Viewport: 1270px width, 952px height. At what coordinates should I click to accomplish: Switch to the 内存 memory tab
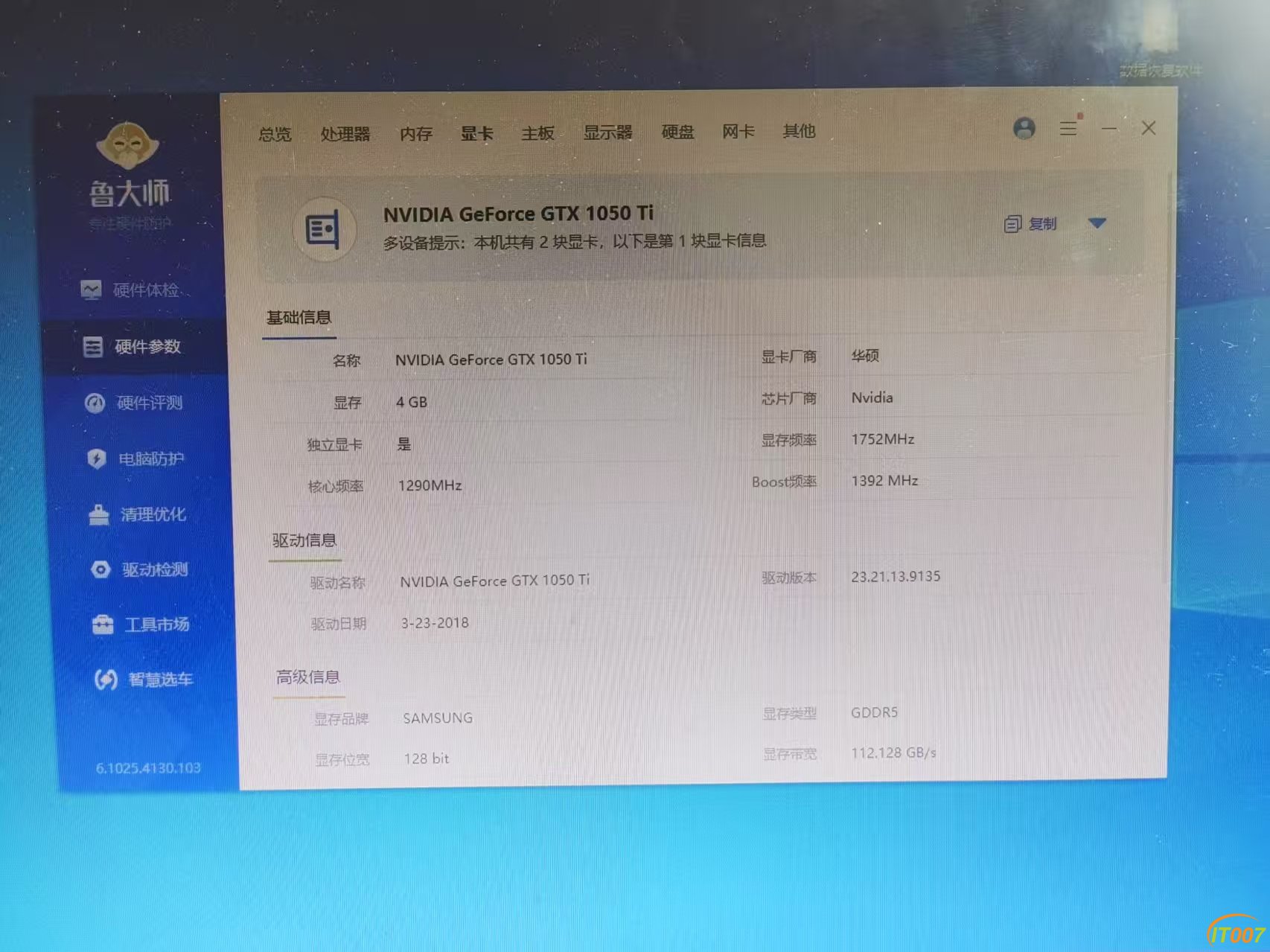(415, 133)
